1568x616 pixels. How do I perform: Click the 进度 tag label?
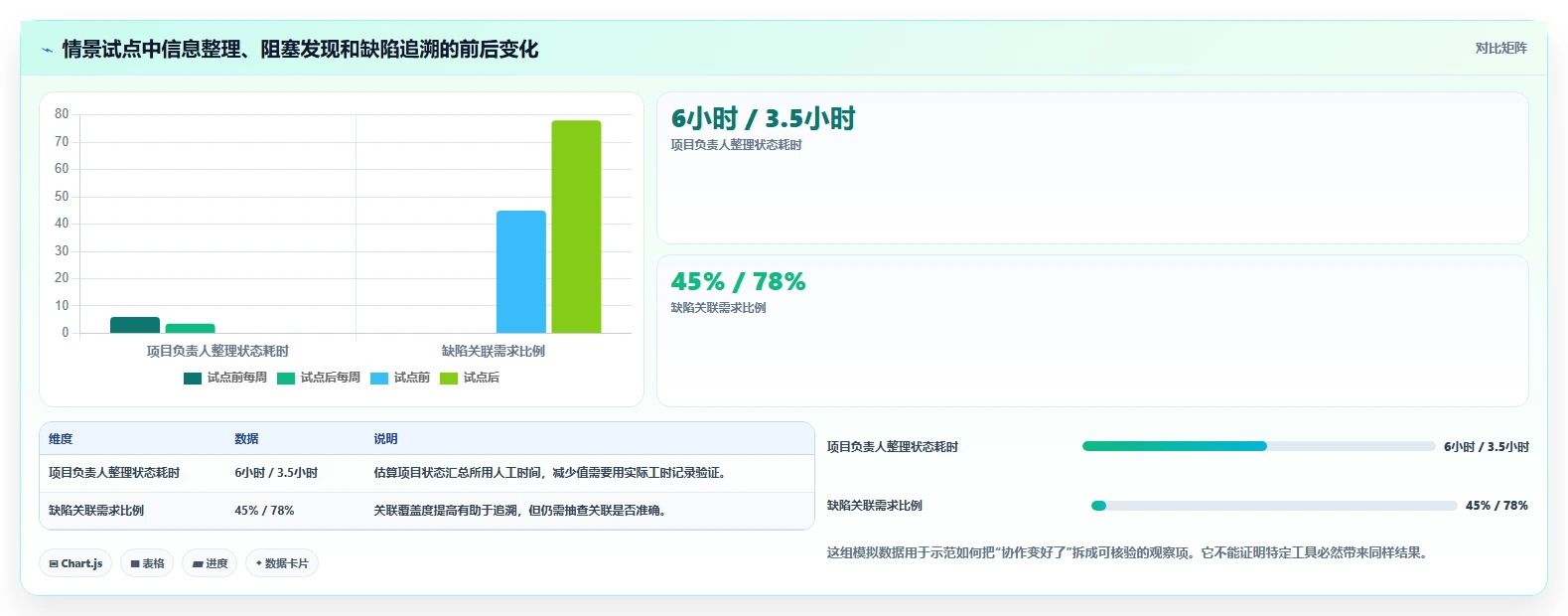[x=216, y=563]
